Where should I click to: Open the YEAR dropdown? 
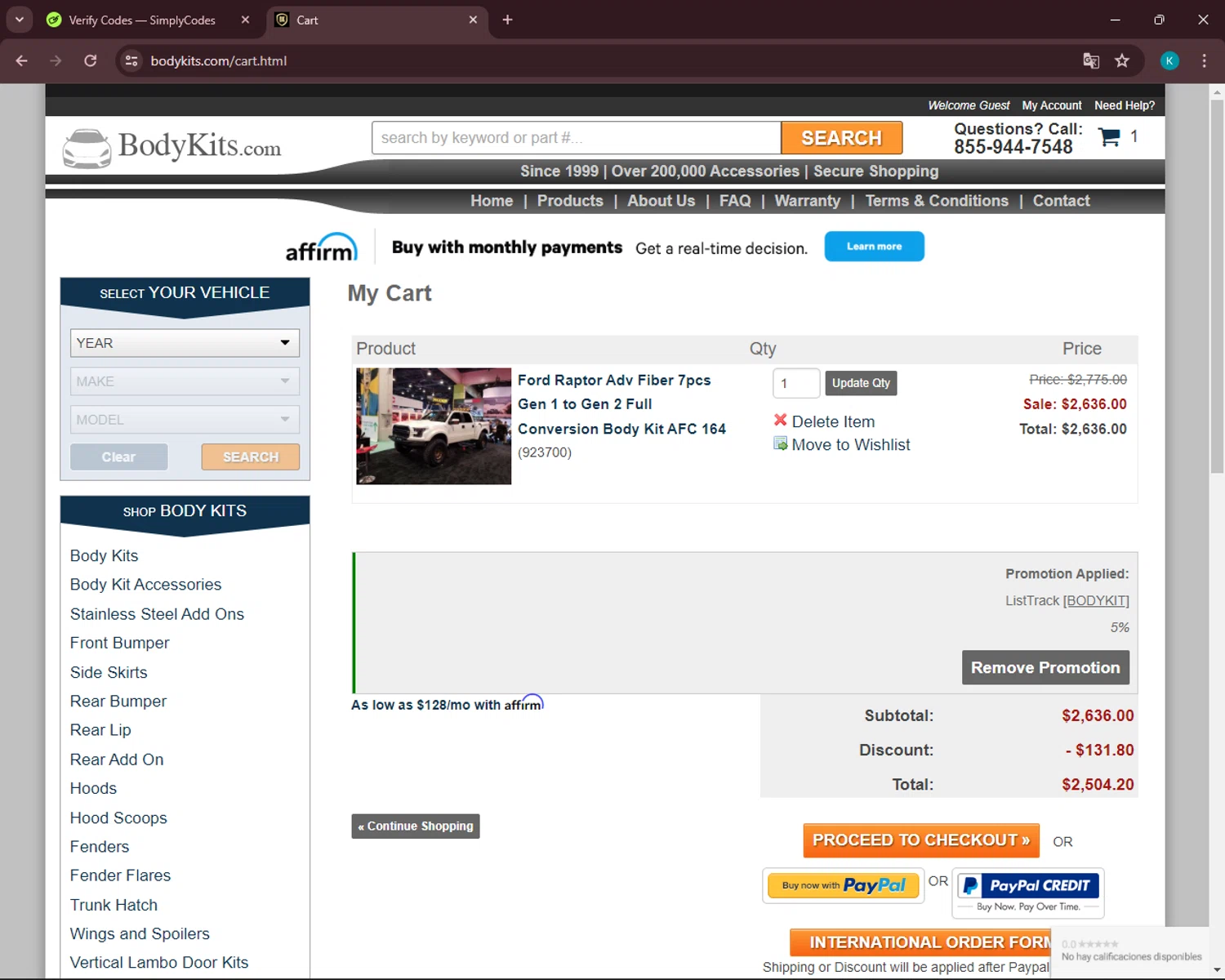click(185, 343)
